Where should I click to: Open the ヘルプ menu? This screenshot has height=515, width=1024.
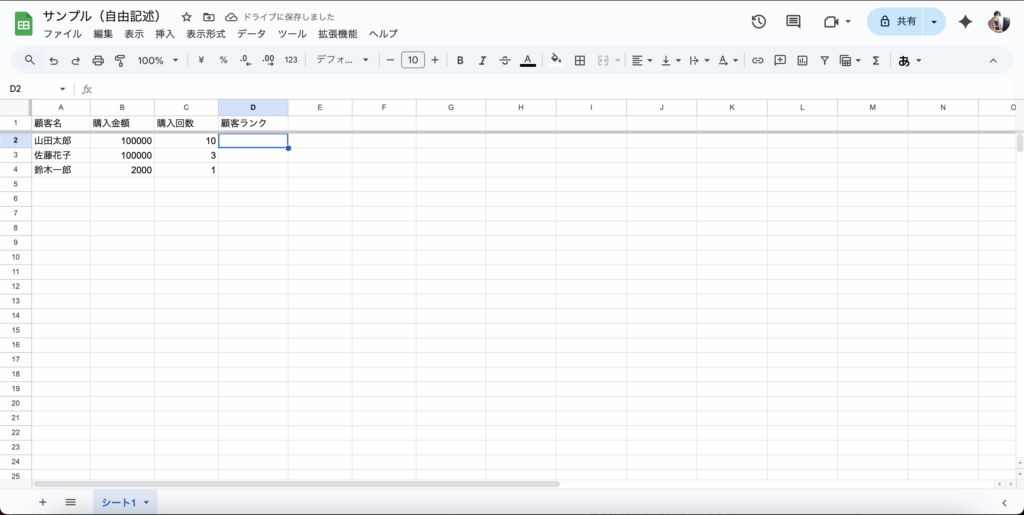coord(383,34)
